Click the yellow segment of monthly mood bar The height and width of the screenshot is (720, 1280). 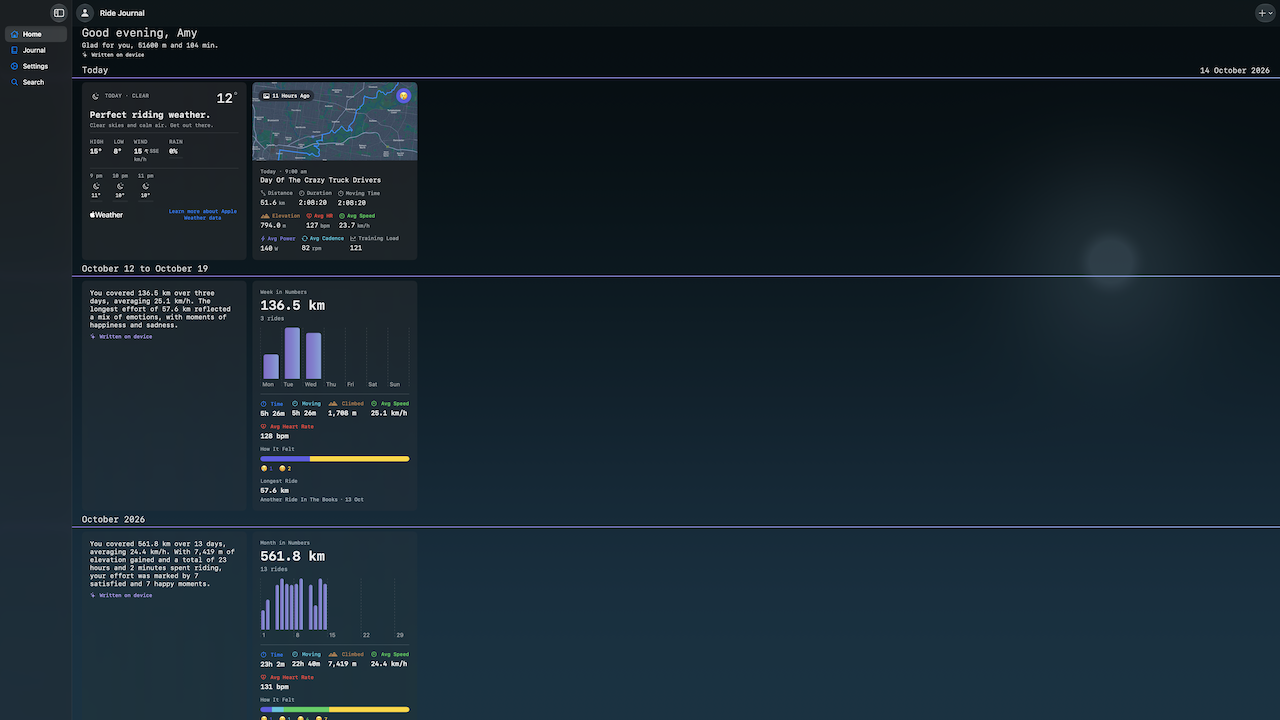[x=369, y=710]
